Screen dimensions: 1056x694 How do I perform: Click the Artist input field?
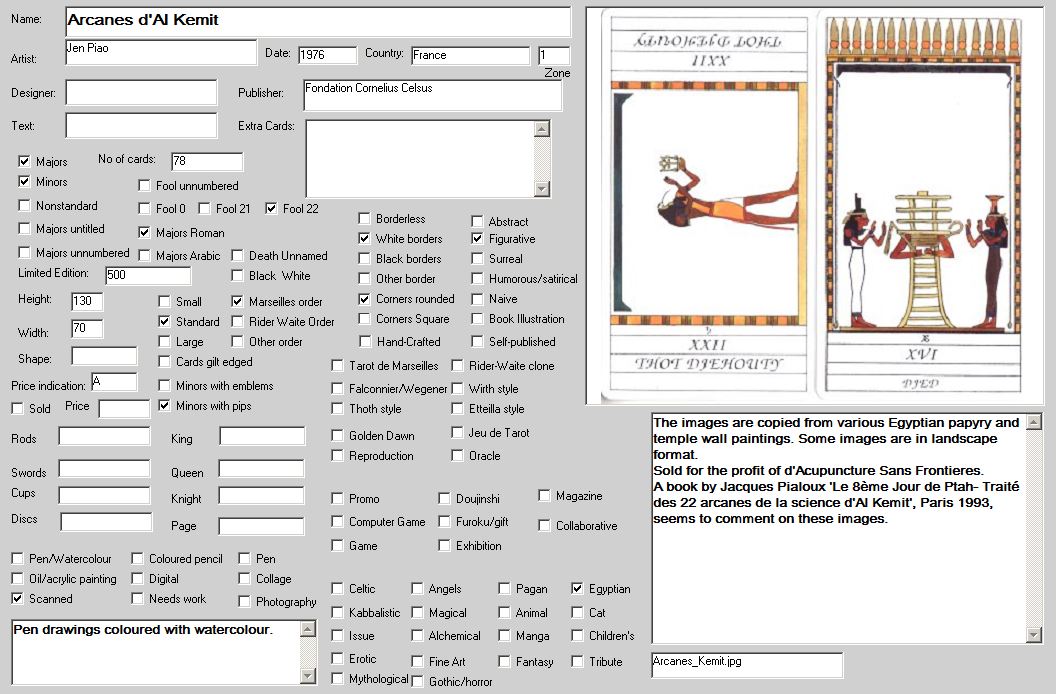pos(160,53)
